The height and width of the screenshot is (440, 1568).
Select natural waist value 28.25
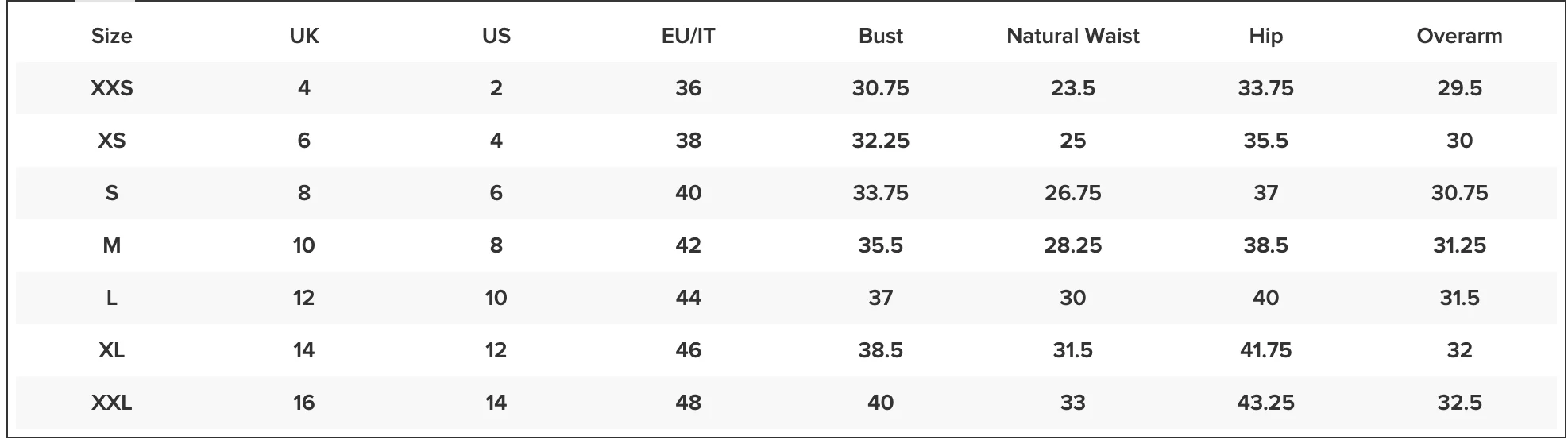click(1072, 245)
